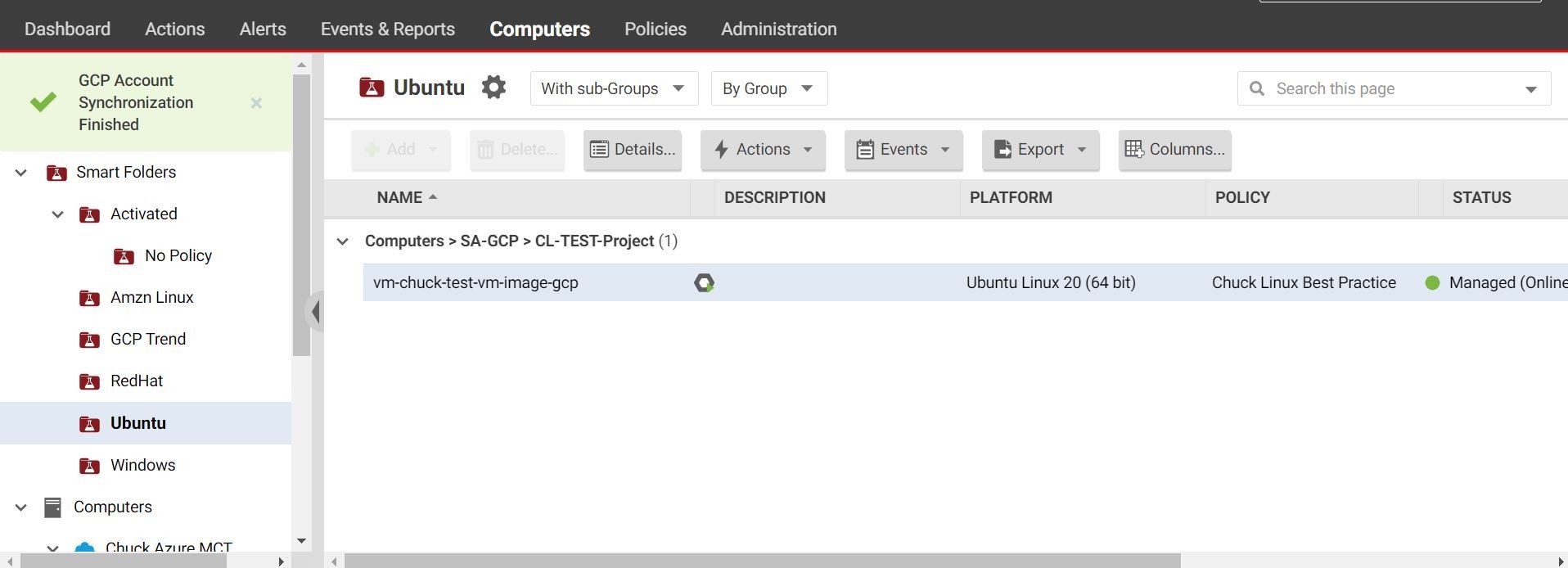The width and height of the screenshot is (1568, 568).
Task: Sort by the PLATFORM column header
Action: point(1011,197)
